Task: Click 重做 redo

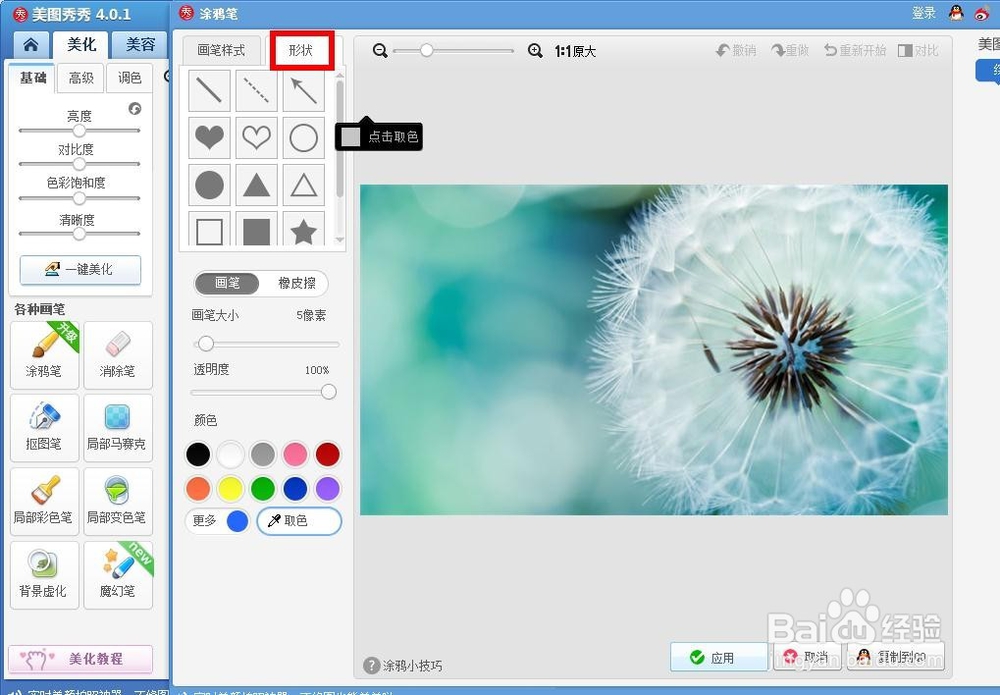Action: click(790, 50)
